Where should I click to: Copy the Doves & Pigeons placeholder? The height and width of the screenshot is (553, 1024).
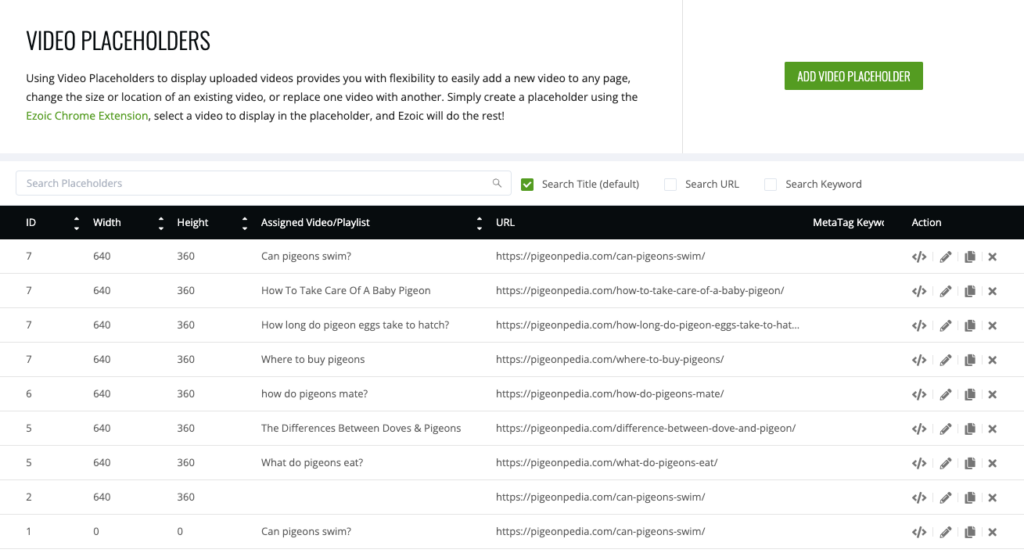pyautogui.click(x=970, y=429)
